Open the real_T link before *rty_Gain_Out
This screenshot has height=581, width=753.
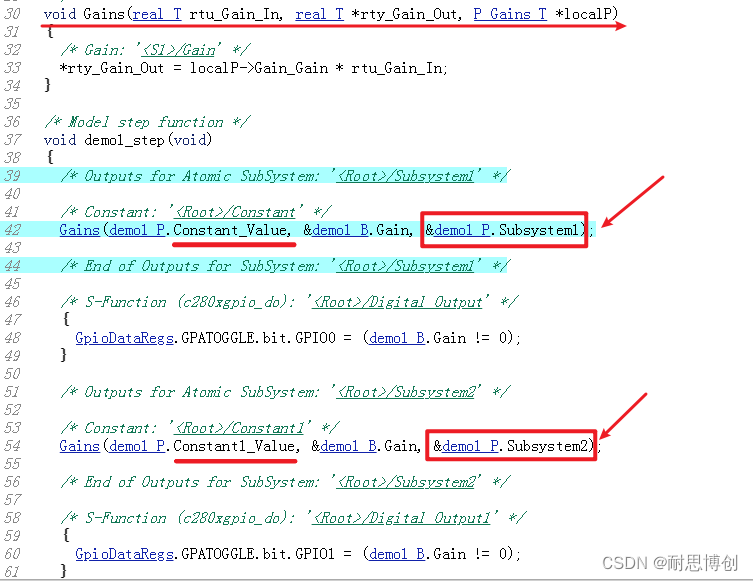point(319,14)
